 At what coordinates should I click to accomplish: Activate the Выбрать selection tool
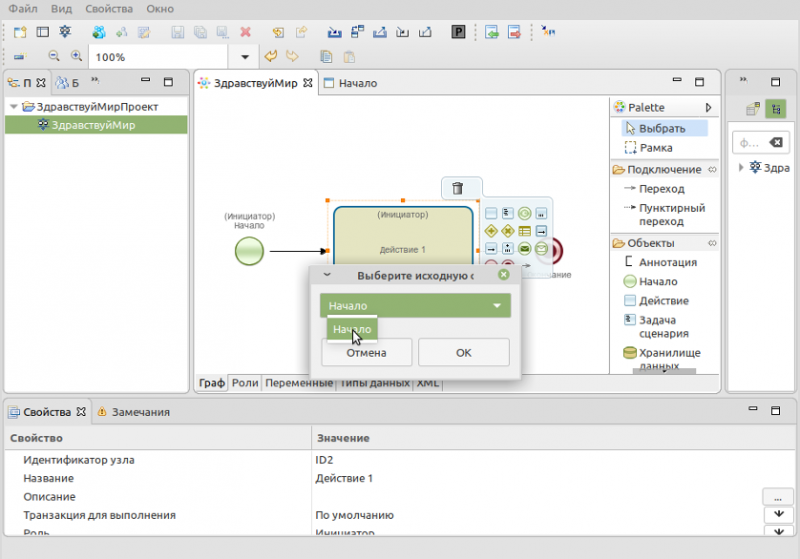pos(661,128)
